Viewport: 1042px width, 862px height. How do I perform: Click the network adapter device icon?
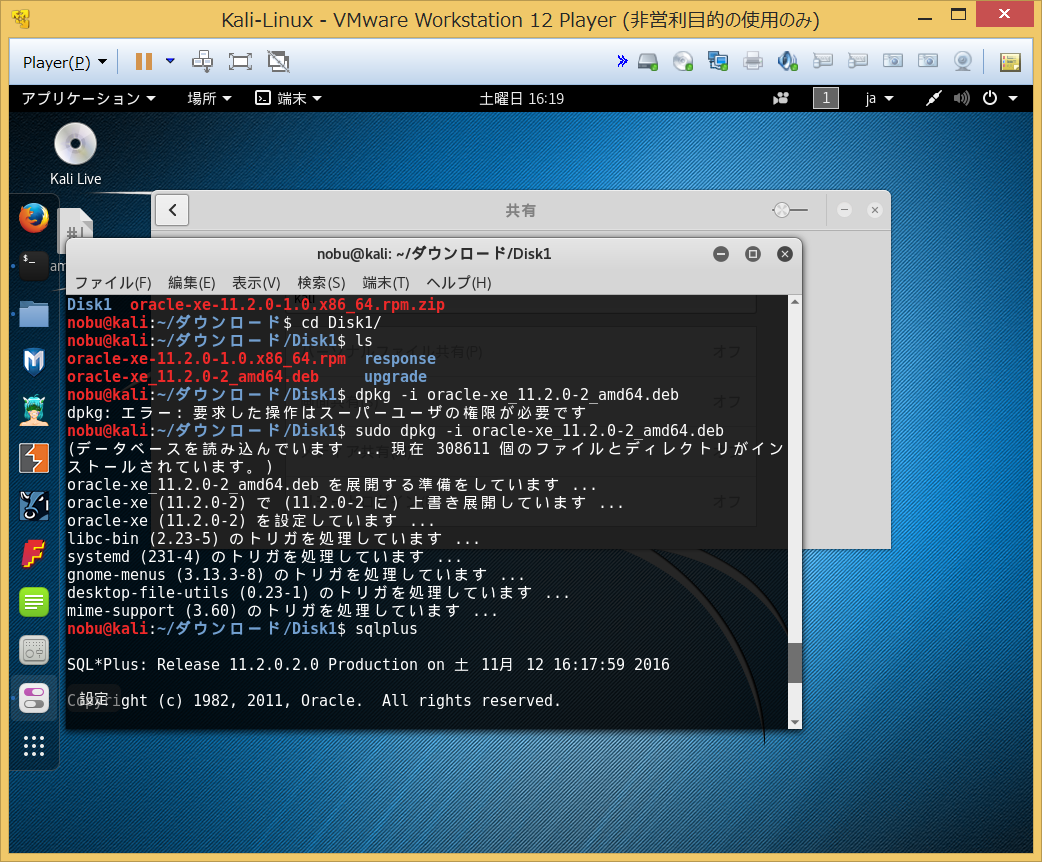[x=718, y=62]
